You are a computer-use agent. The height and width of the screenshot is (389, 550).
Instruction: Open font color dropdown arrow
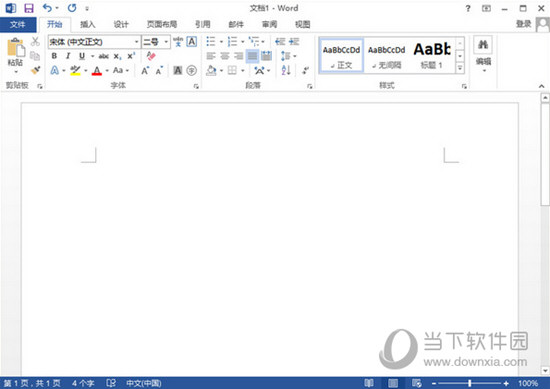(x=107, y=71)
